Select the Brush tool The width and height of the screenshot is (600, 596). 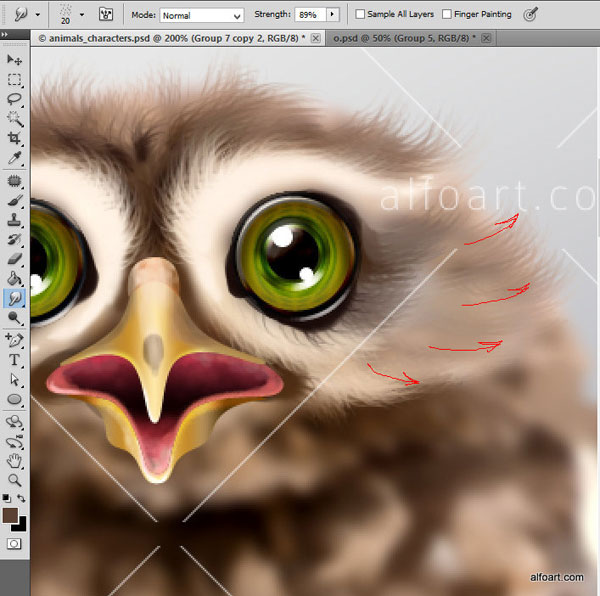[15, 200]
